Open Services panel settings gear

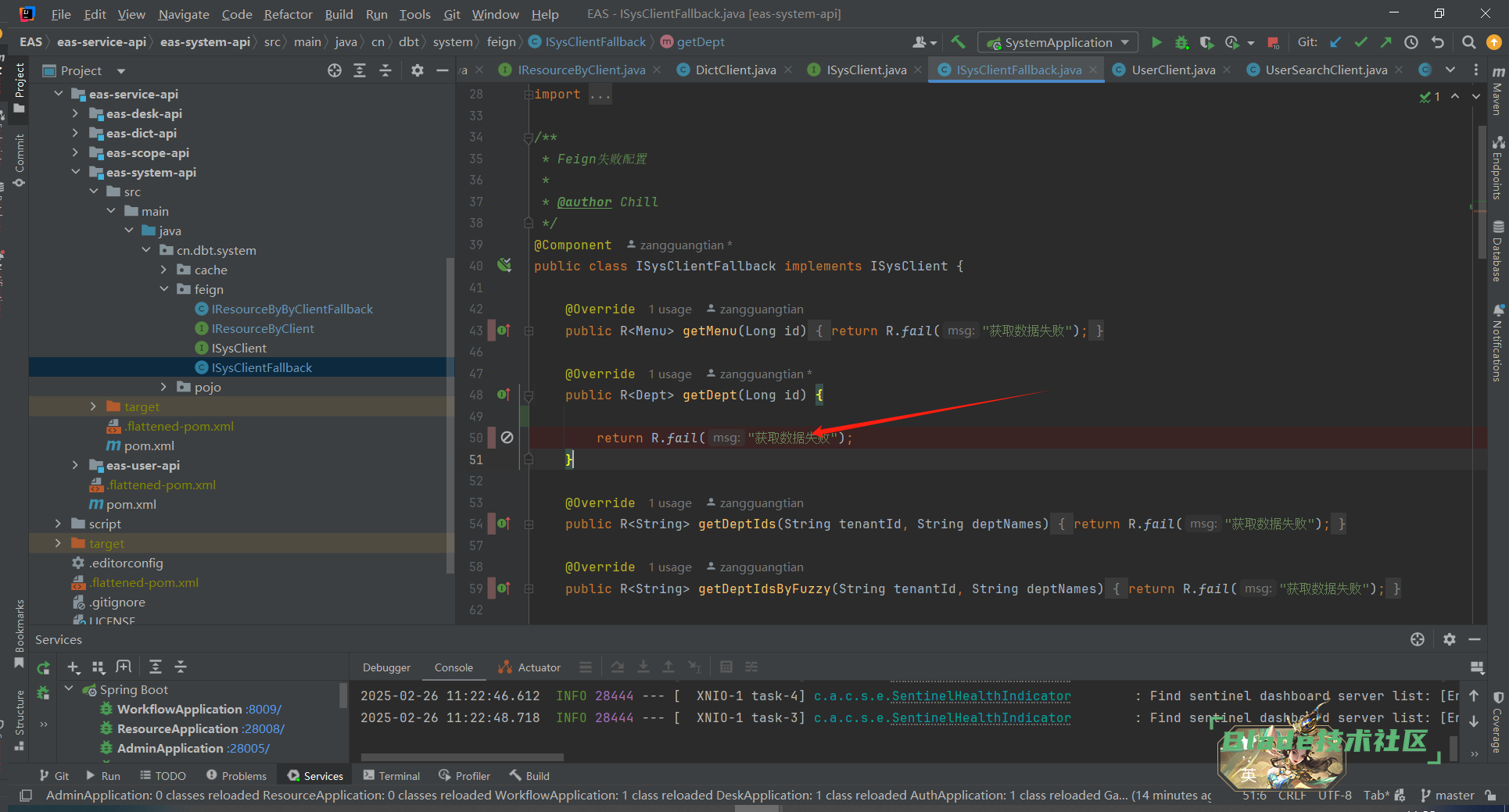pos(1450,639)
